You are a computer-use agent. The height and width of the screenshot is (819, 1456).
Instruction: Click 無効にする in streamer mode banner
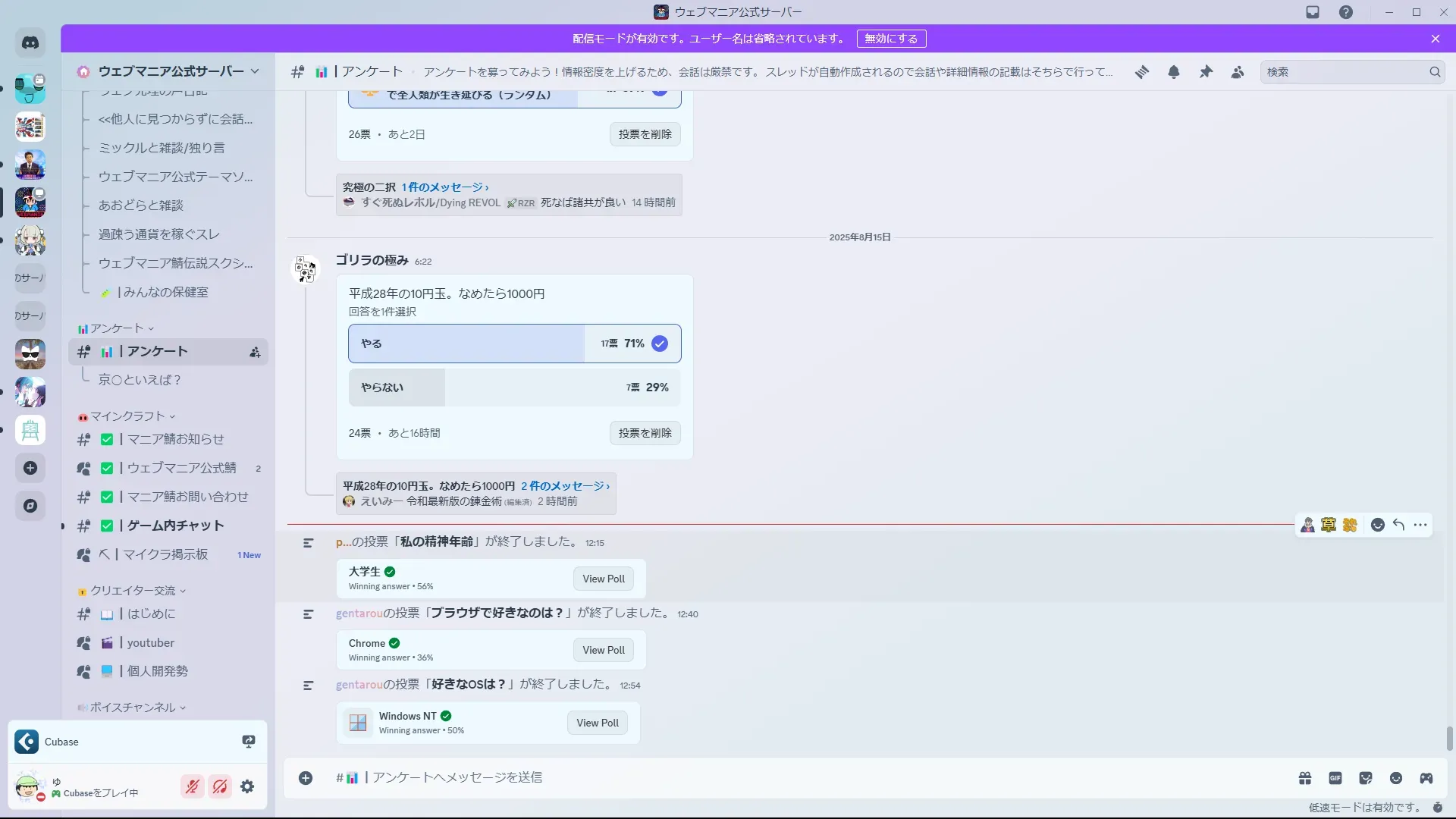click(891, 39)
